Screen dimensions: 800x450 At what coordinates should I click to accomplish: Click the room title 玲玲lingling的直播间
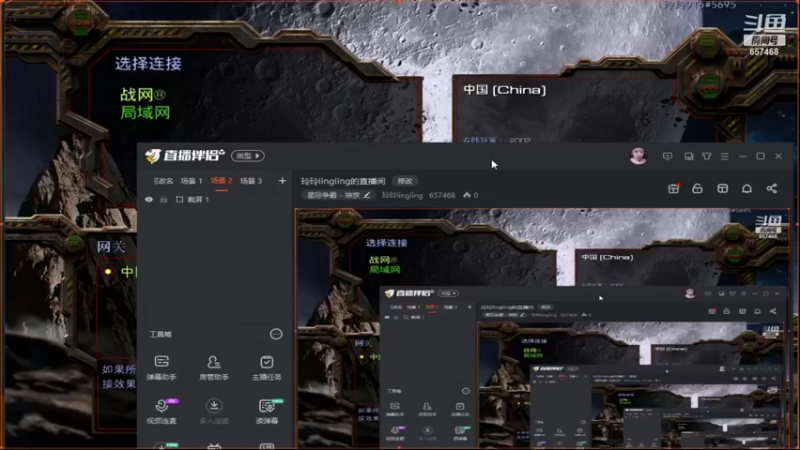pos(343,181)
